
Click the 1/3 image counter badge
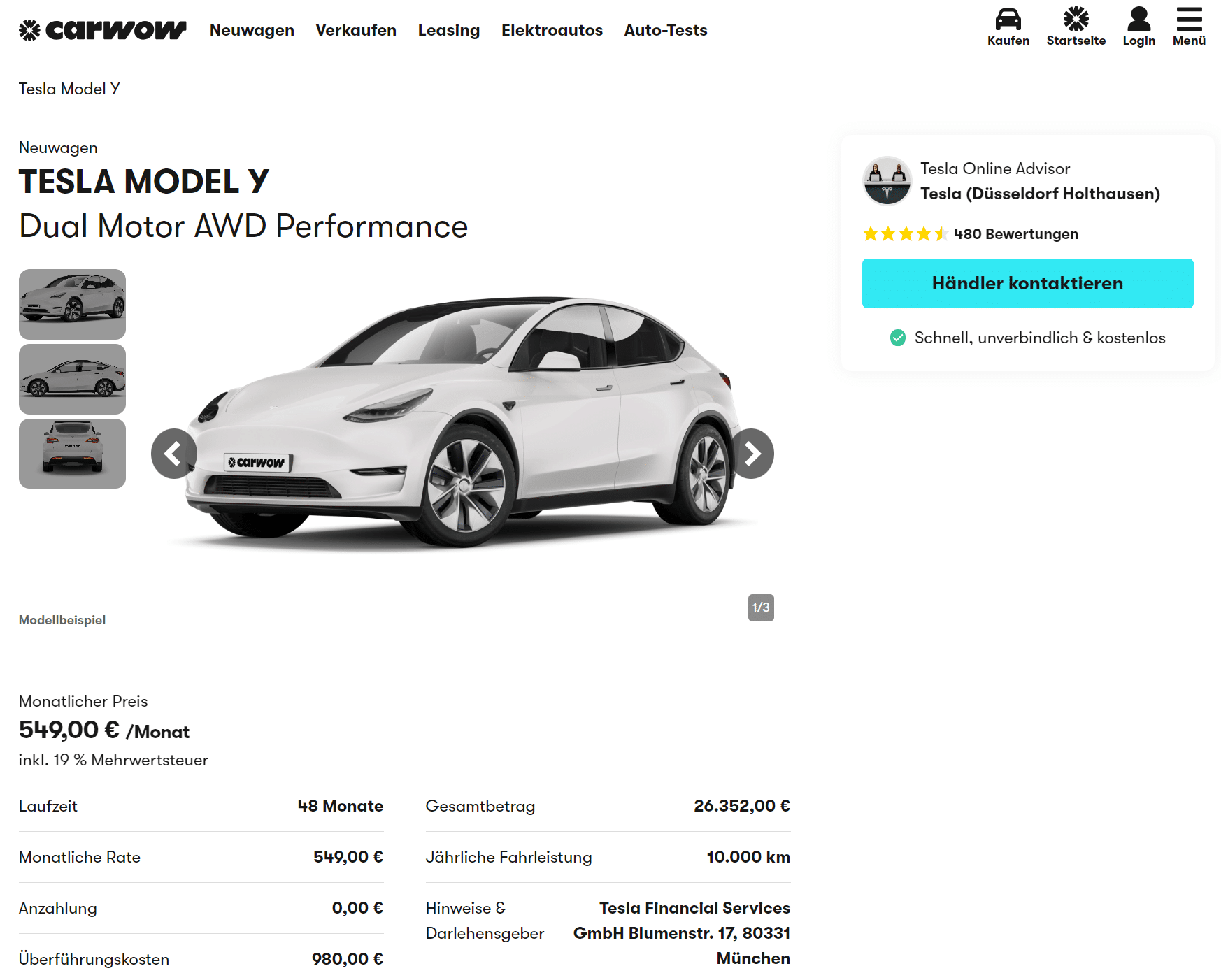point(761,607)
